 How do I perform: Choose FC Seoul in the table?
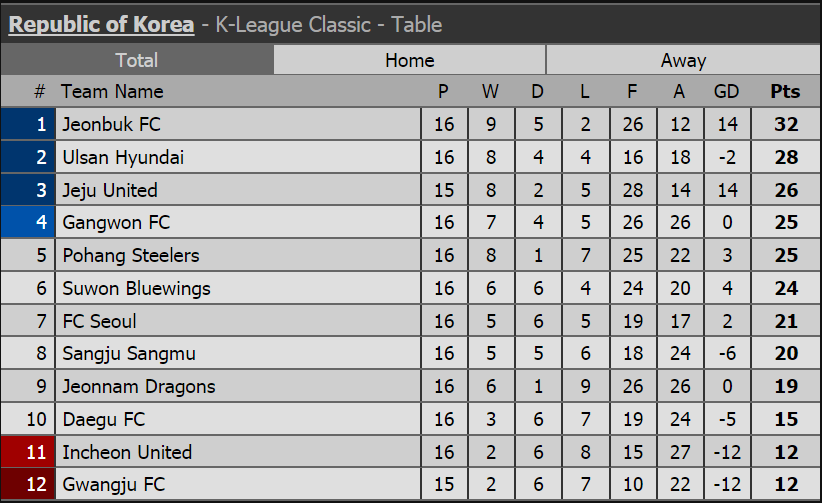point(99,321)
